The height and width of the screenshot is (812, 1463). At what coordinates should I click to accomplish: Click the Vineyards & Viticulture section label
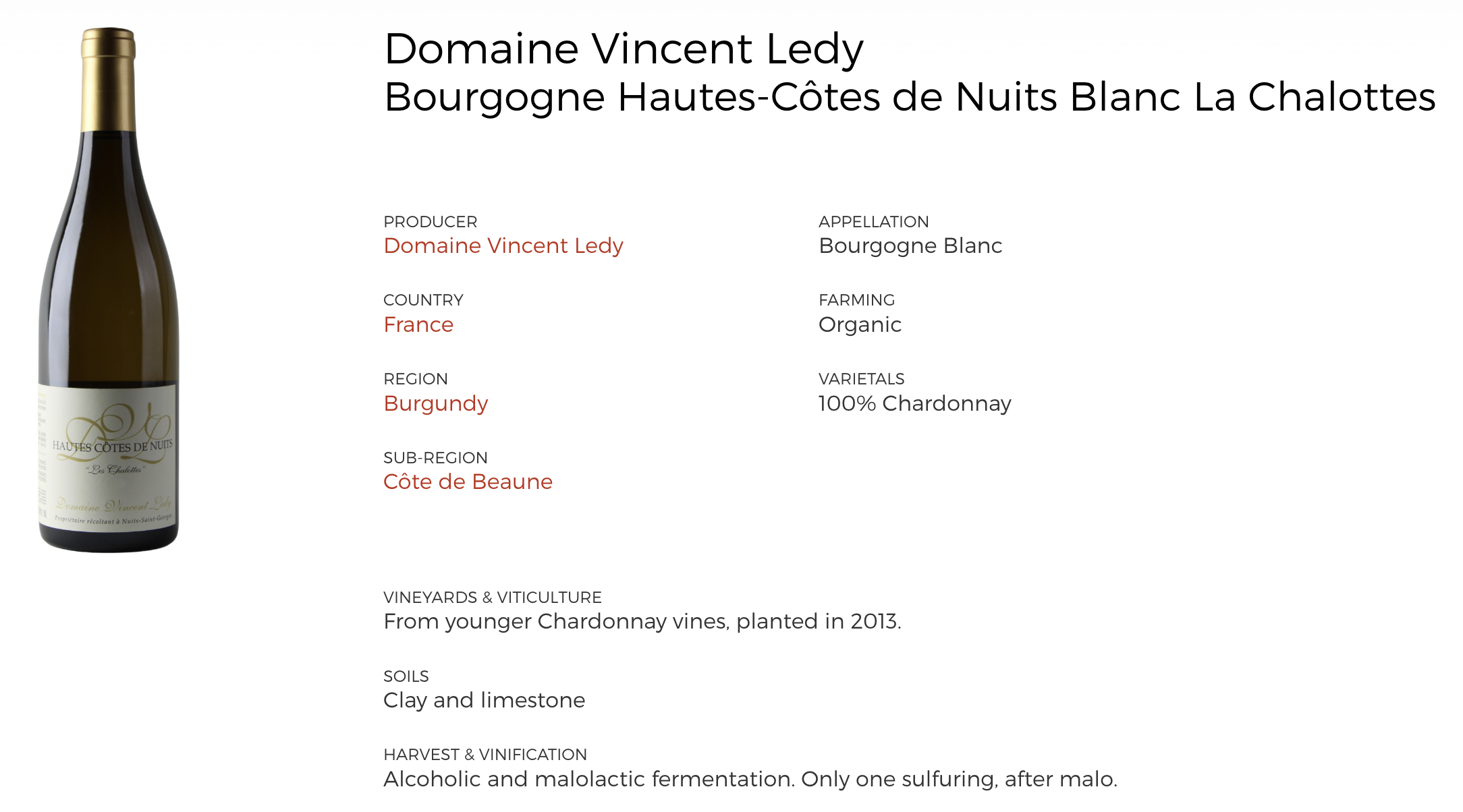492,598
